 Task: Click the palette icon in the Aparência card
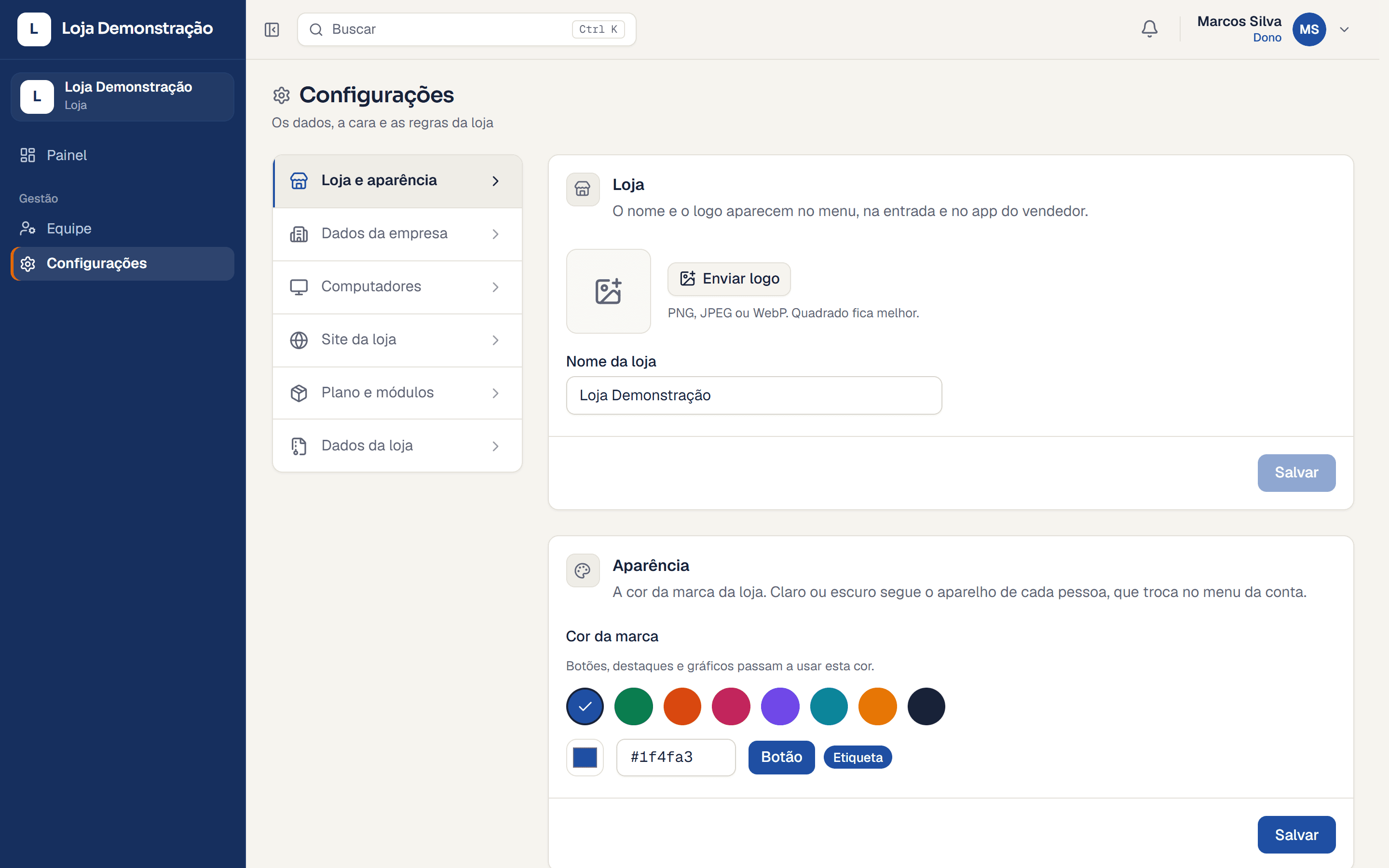coord(583,570)
